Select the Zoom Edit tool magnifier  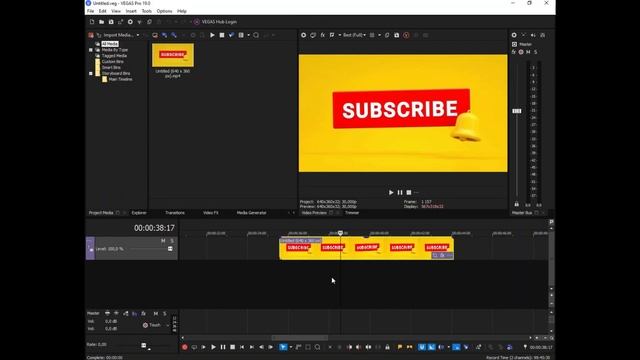pos(318,347)
